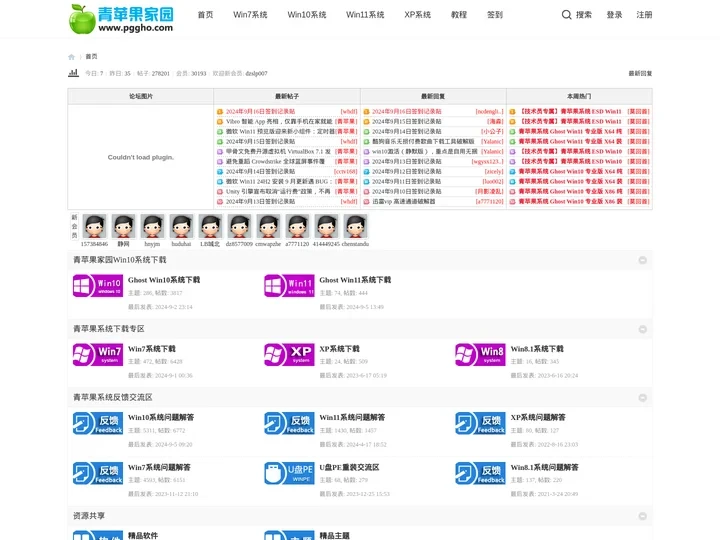Open the 教程 navigation menu item
This screenshot has width=720, height=540.
click(459, 15)
